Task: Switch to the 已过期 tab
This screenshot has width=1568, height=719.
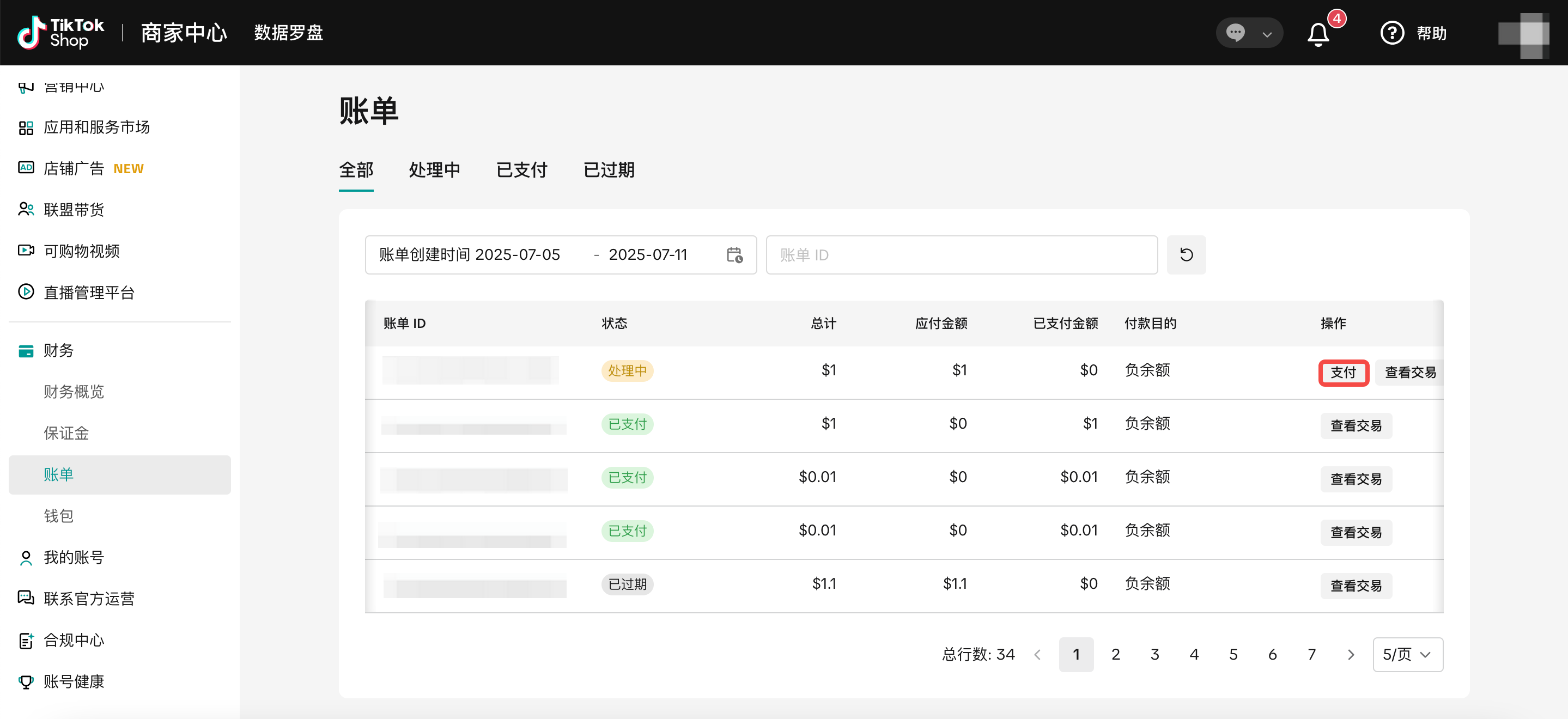Action: (609, 170)
